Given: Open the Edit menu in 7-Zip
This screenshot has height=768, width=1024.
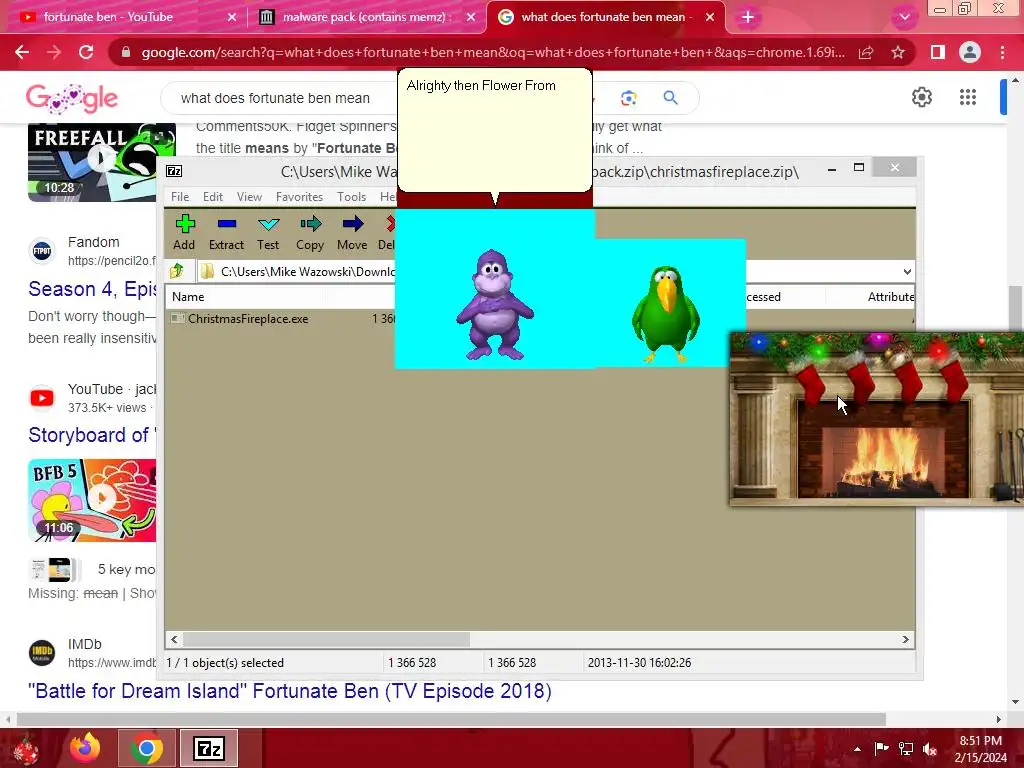Looking at the screenshot, I should 212,197.
